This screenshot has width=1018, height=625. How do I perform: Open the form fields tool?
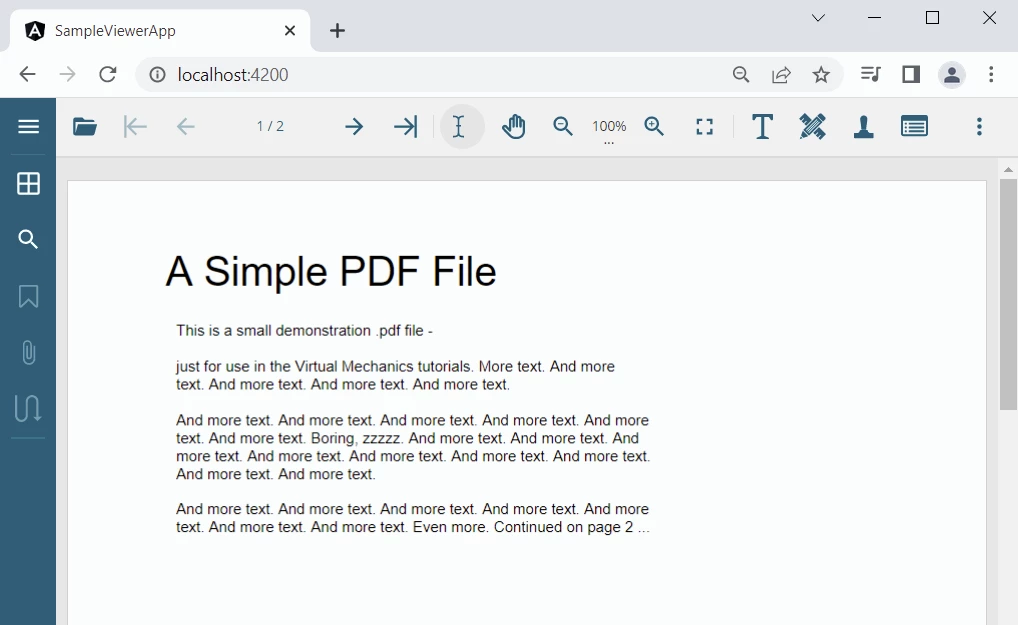pyautogui.click(x=914, y=127)
